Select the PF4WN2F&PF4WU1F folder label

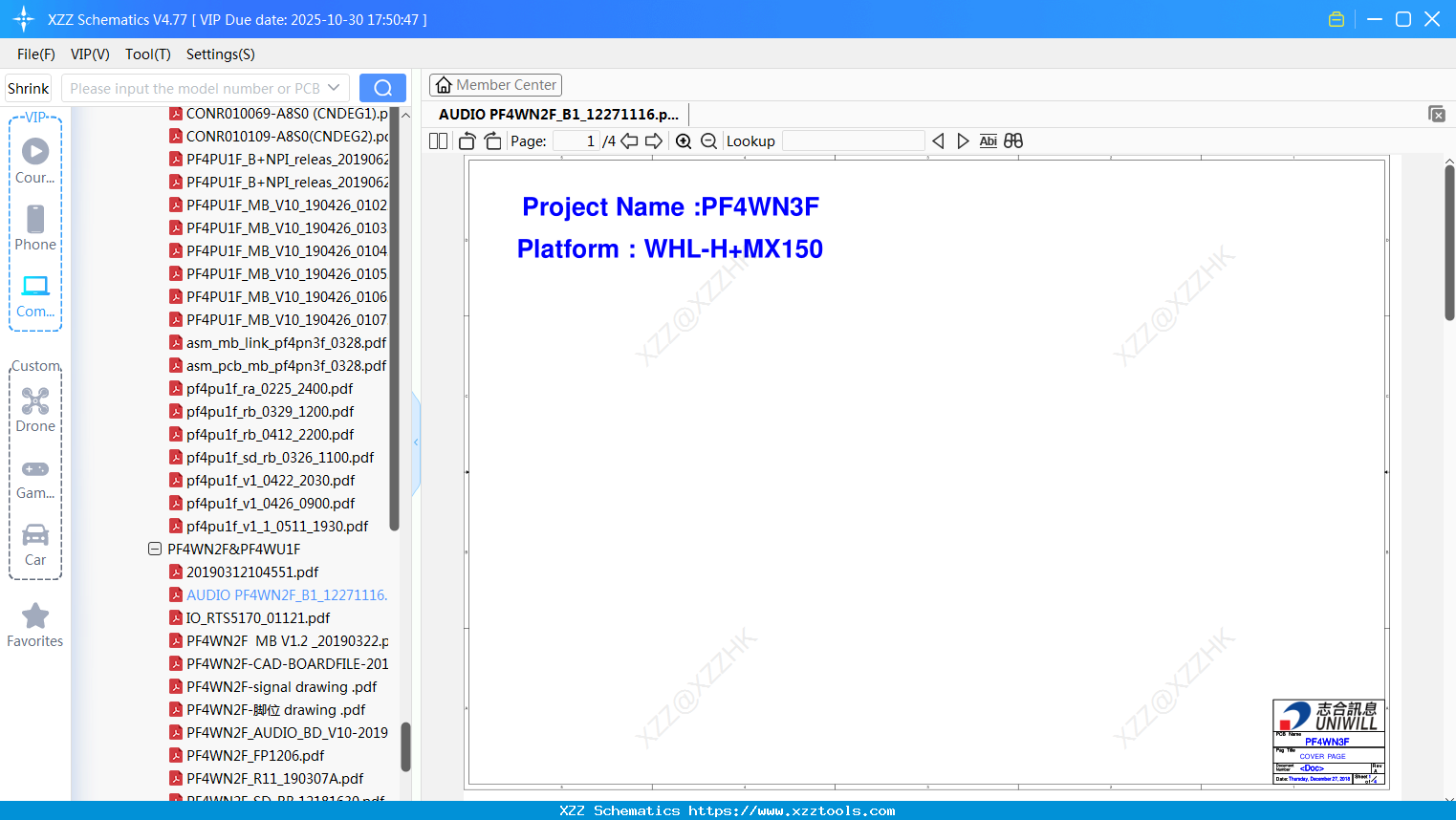(x=234, y=550)
